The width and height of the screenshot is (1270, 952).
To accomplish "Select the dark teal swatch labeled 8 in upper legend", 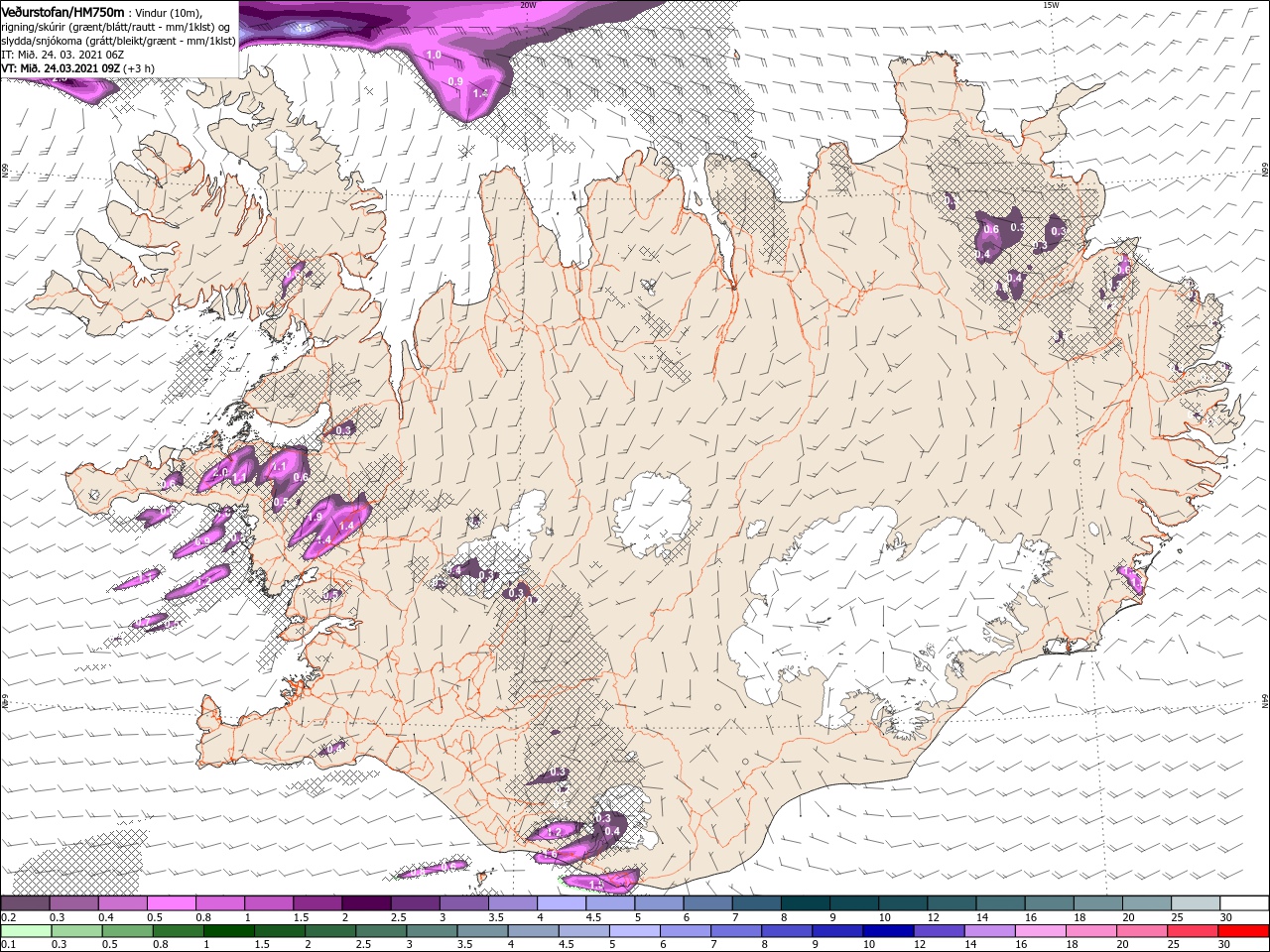I will coord(806,902).
